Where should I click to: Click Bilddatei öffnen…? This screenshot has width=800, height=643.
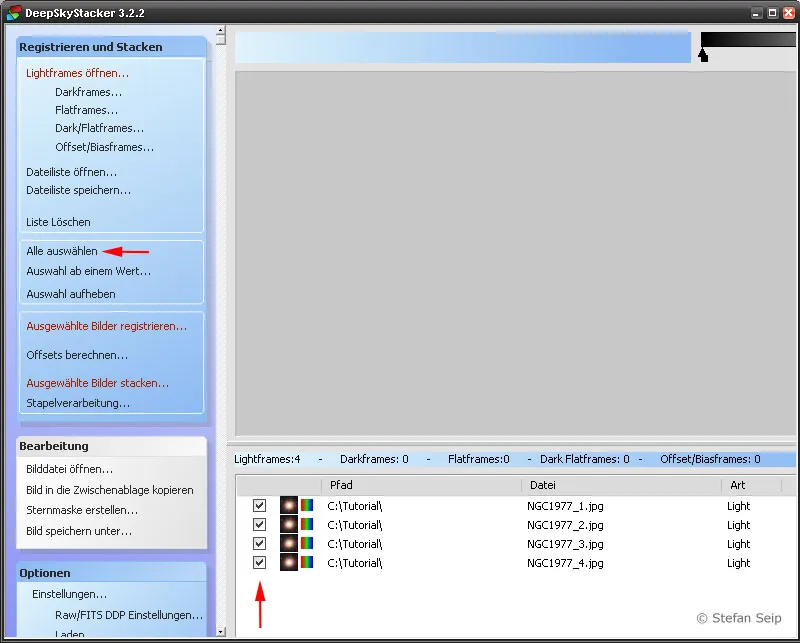point(69,469)
